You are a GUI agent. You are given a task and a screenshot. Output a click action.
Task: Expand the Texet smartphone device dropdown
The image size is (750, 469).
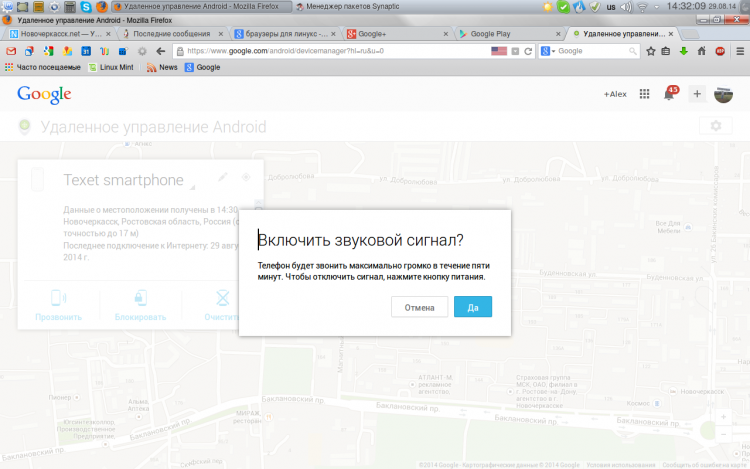click(192, 187)
